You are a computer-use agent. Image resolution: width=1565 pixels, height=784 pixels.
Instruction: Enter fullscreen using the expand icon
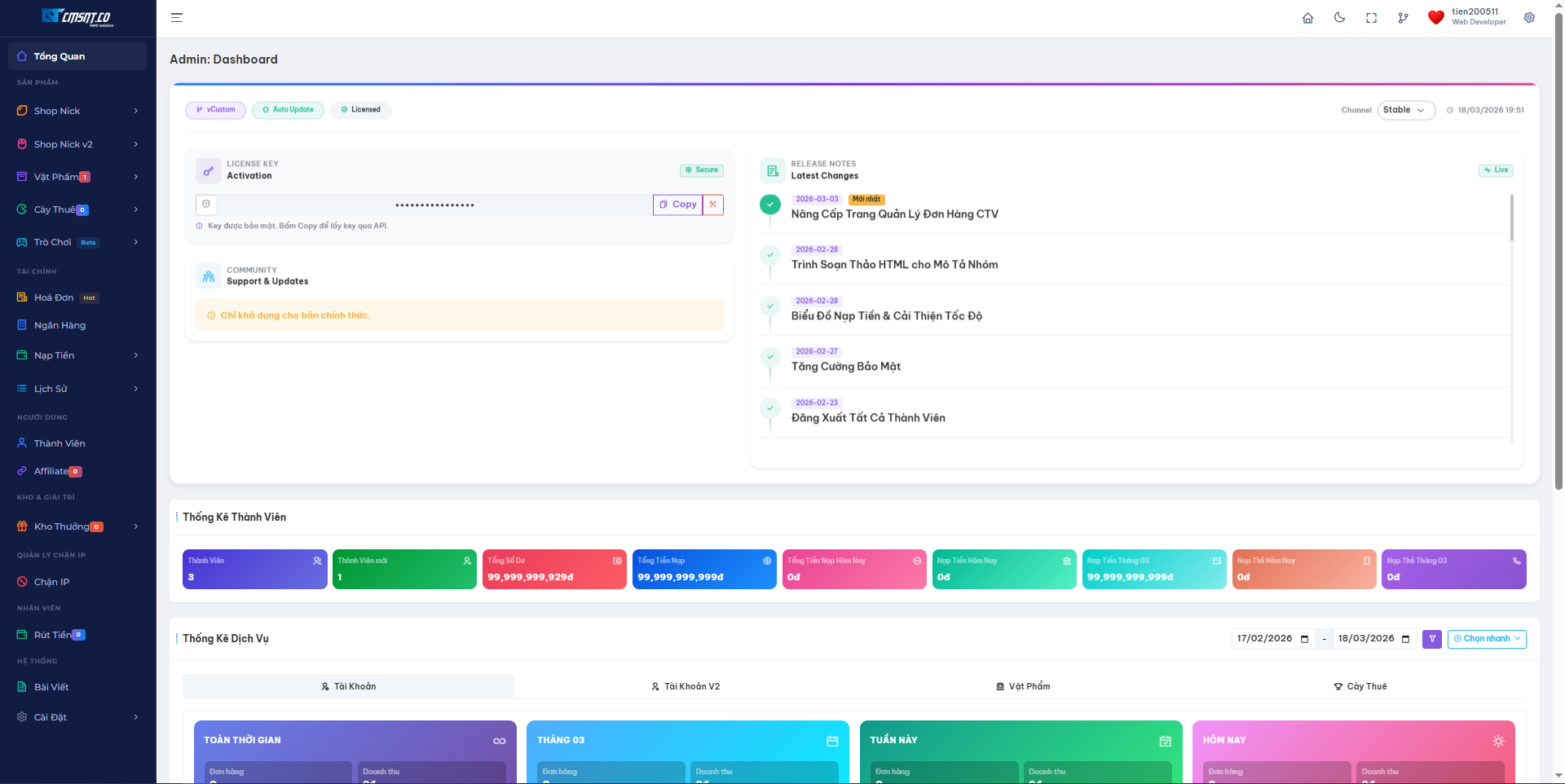tap(1371, 18)
